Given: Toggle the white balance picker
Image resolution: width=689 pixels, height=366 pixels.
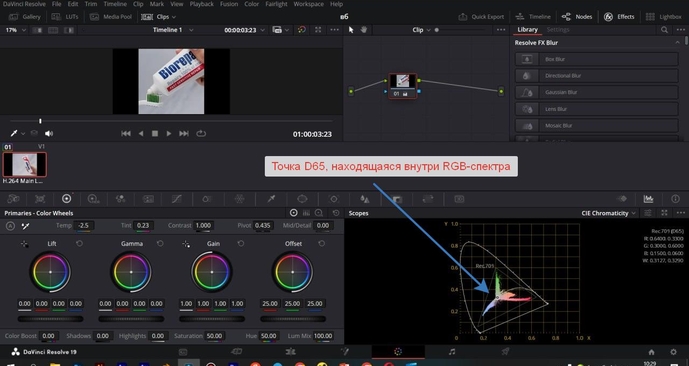Looking at the screenshot, I should point(26,226).
